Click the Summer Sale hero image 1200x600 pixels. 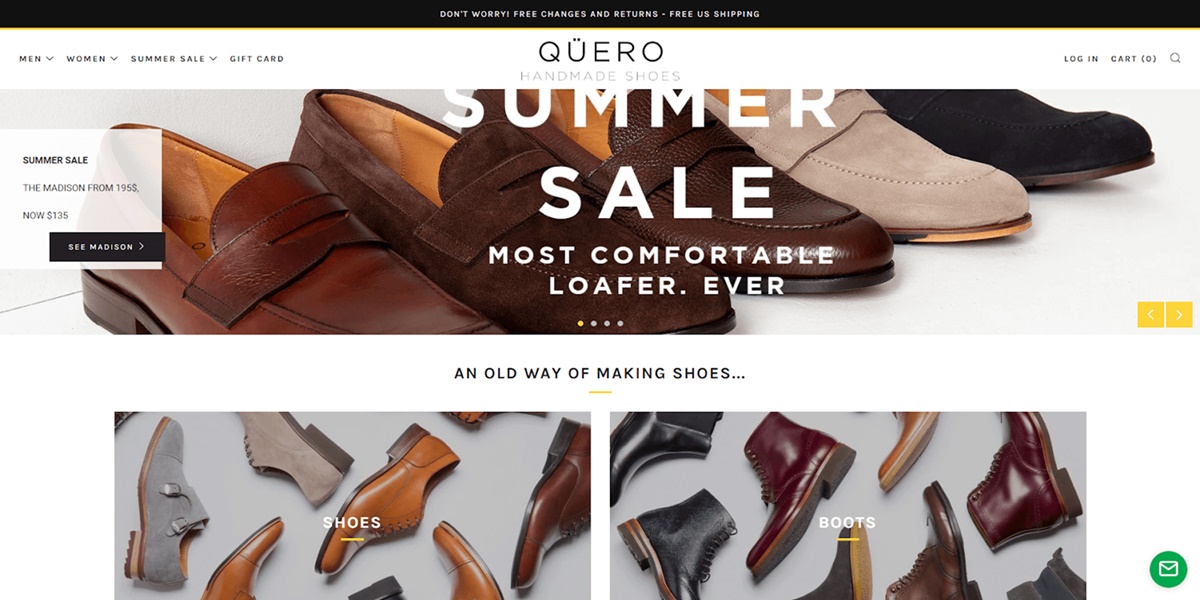[x=600, y=212]
